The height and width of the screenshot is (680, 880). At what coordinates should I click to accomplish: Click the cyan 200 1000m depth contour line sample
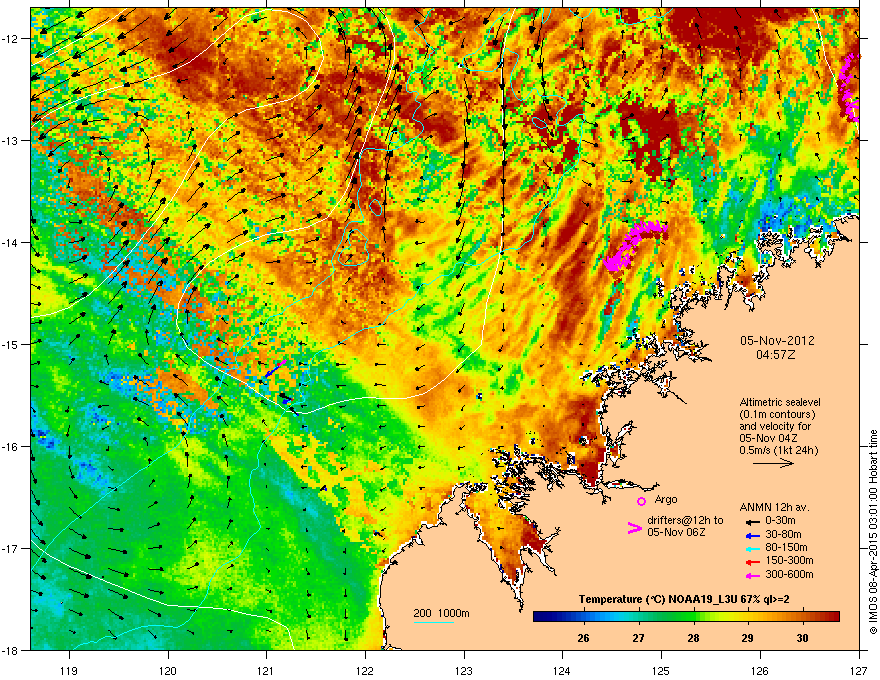433,622
